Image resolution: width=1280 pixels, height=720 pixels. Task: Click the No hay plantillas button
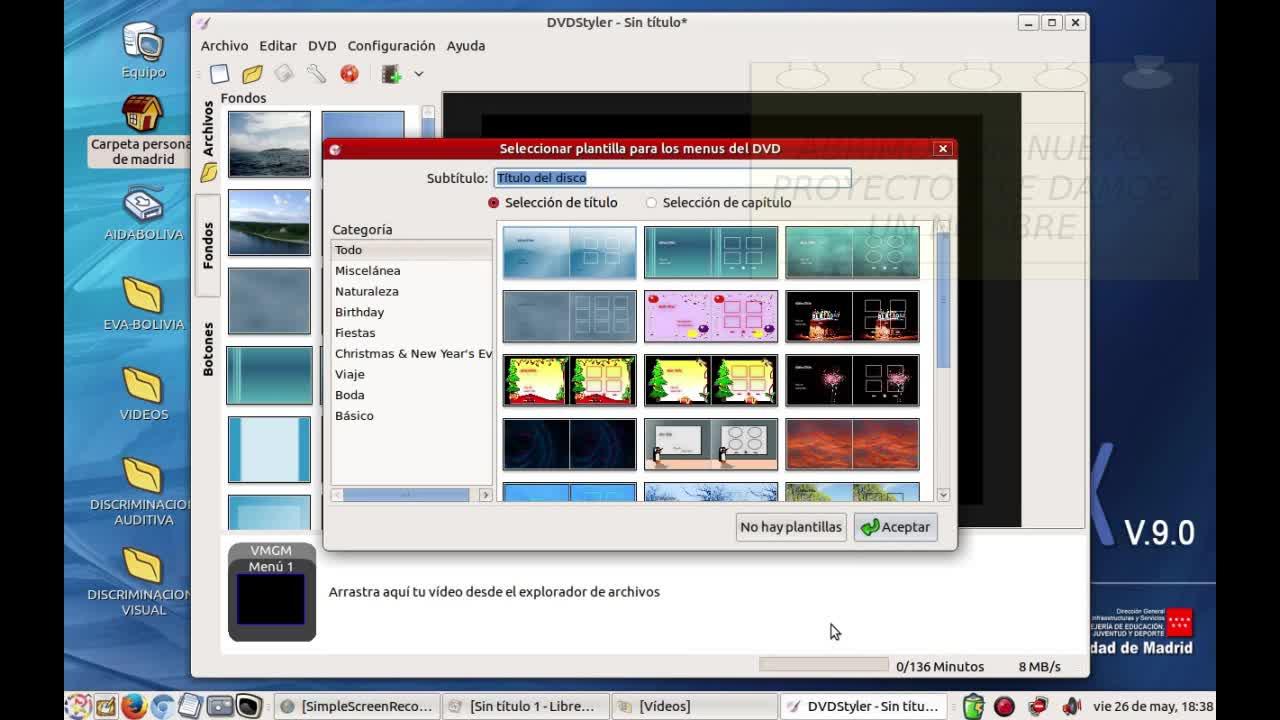click(x=790, y=527)
